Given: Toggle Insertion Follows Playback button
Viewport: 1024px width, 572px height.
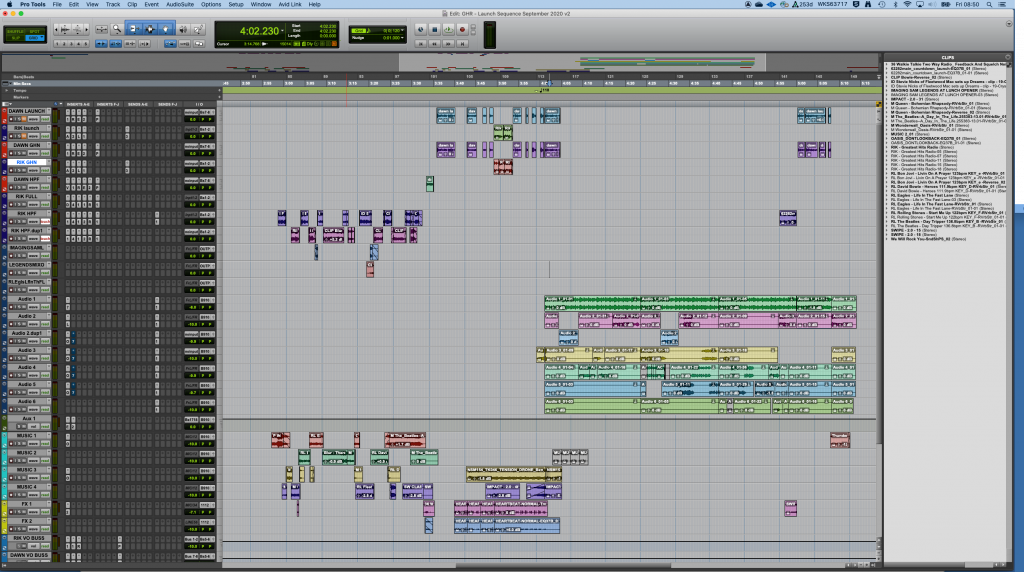Looking at the screenshot, I should (x=145, y=44).
